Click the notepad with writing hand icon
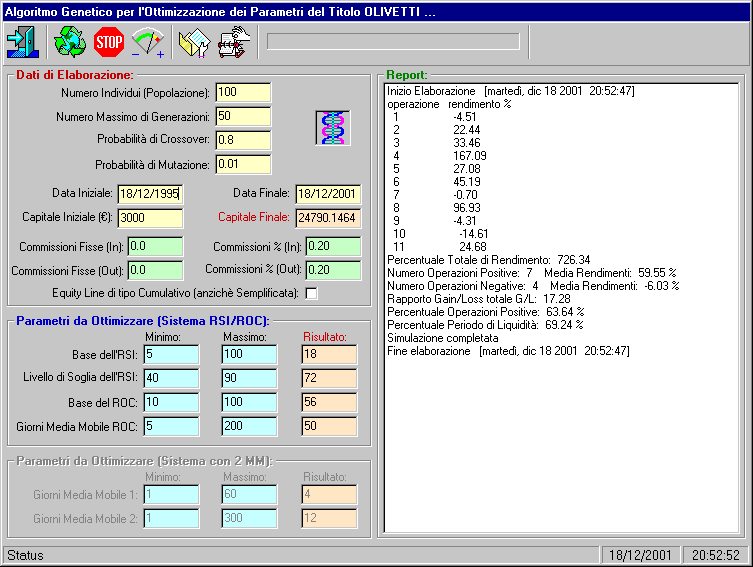 [x=234, y=42]
